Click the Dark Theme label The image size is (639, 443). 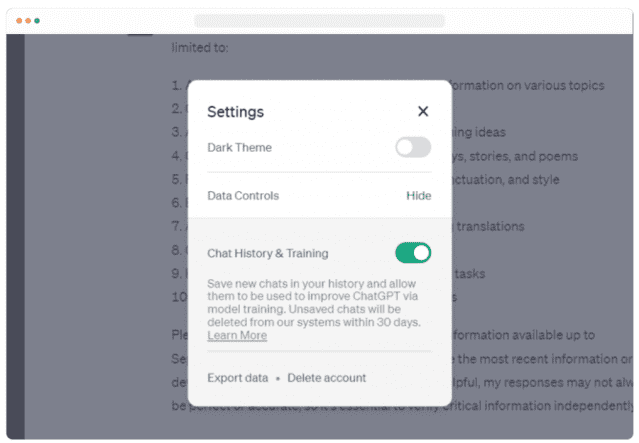(x=239, y=148)
